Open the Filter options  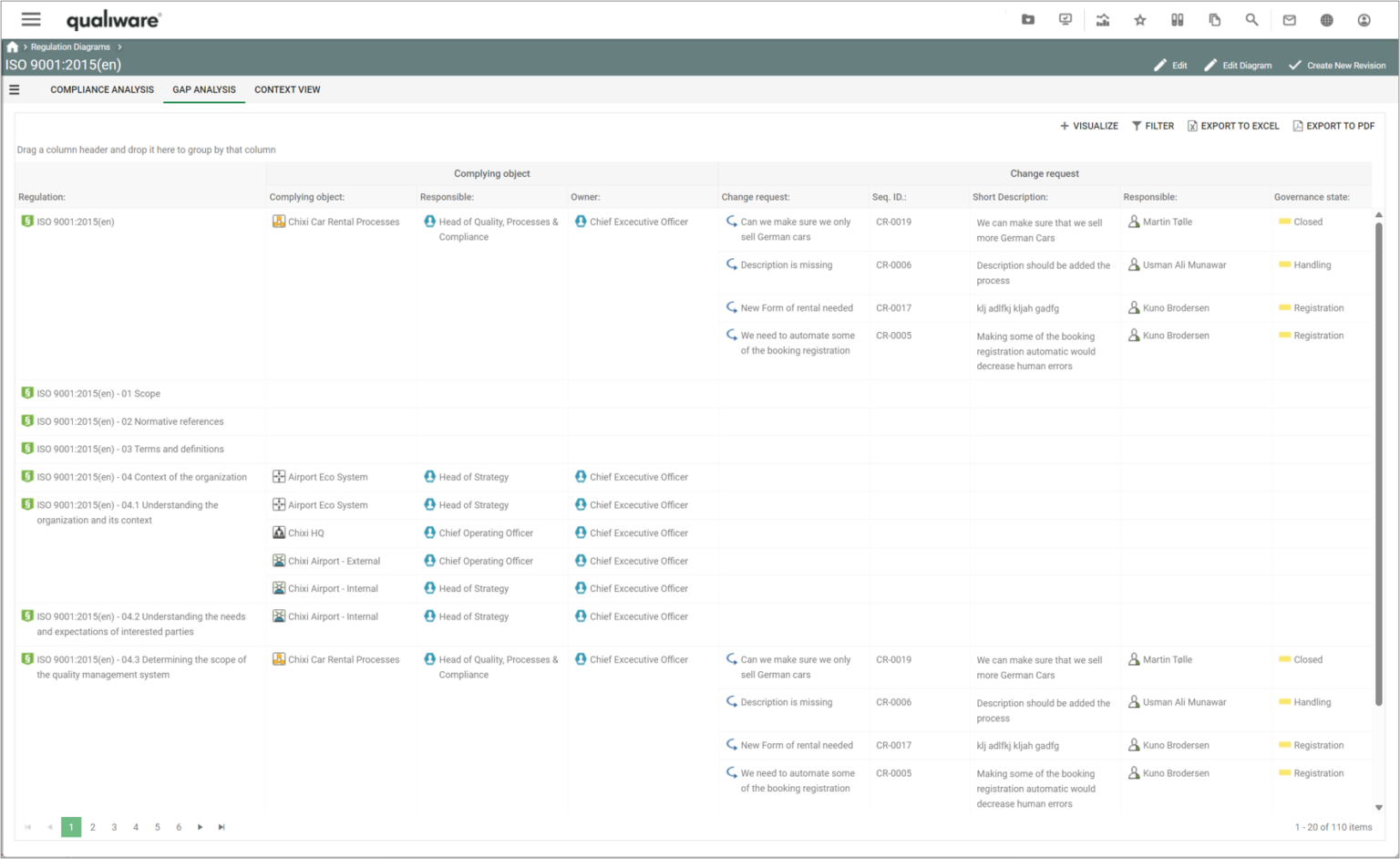[x=1152, y=125]
